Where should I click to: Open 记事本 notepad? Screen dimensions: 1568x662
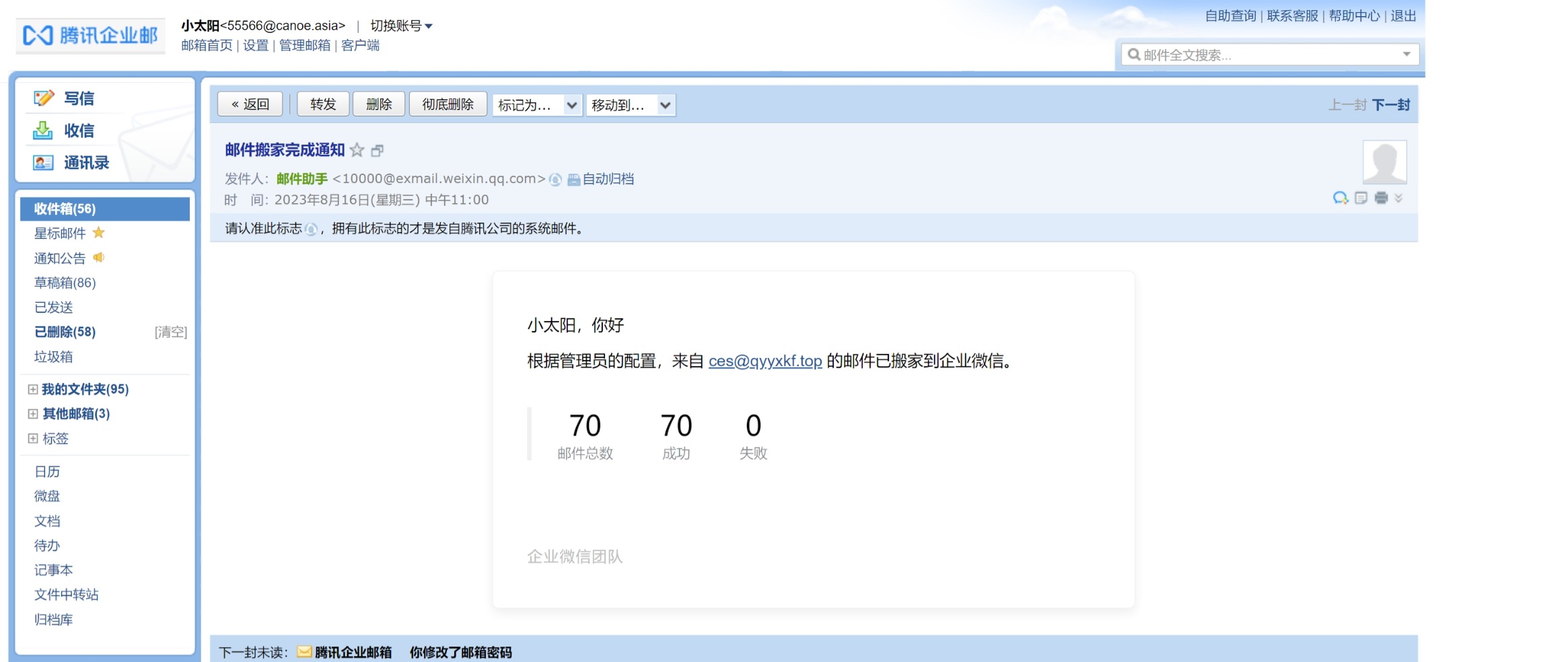pyautogui.click(x=54, y=571)
